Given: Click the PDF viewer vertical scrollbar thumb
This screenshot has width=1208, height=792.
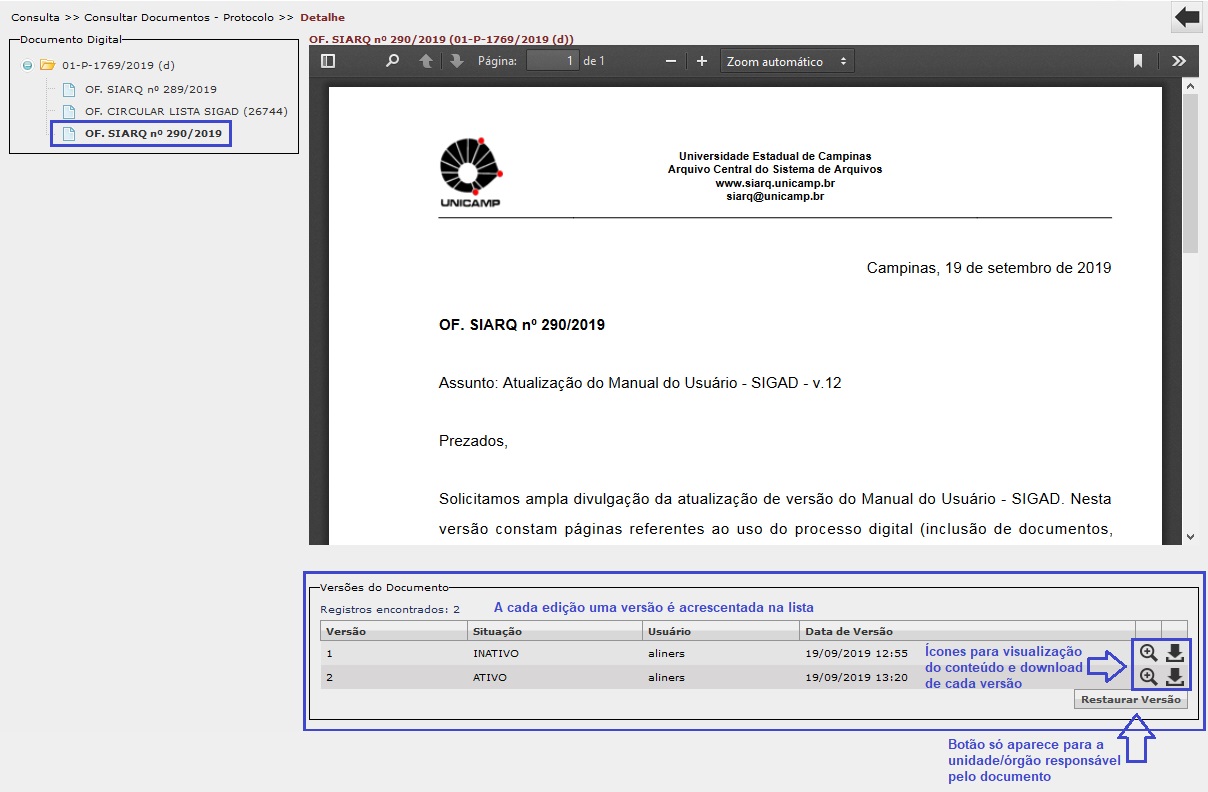Looking at the screenshot, I should click(1190, 175).
